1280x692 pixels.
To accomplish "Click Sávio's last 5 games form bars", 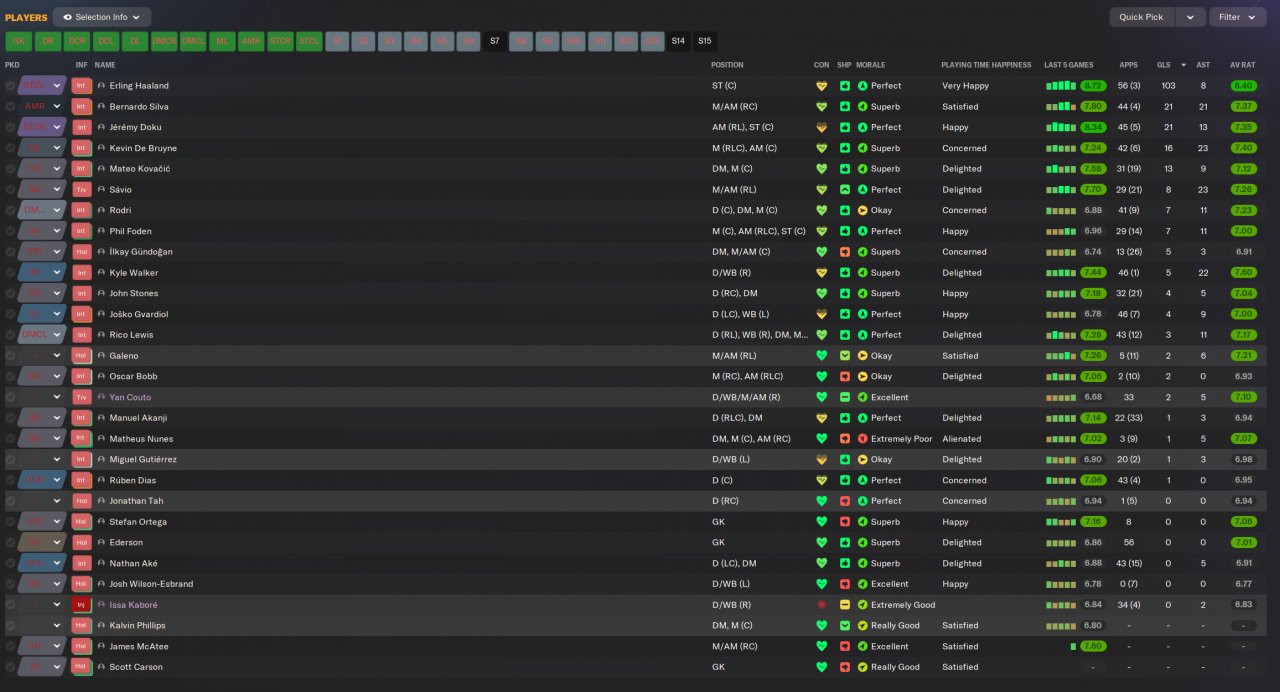I will point(1060,190).
